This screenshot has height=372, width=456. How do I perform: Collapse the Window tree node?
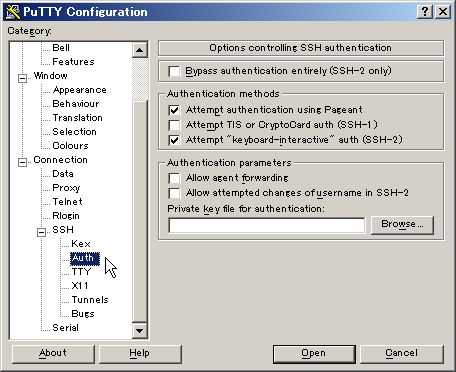click(22, 78)
